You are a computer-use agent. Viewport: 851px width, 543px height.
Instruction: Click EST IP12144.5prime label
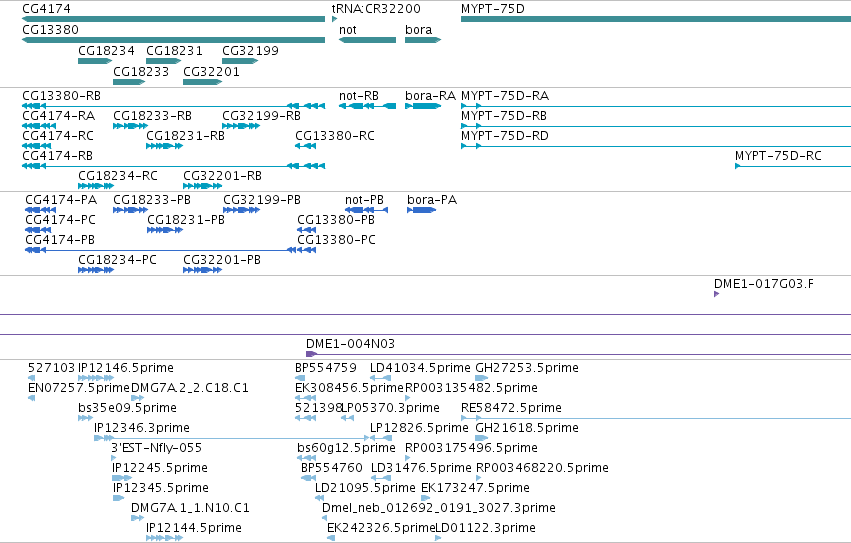(194, 528)
